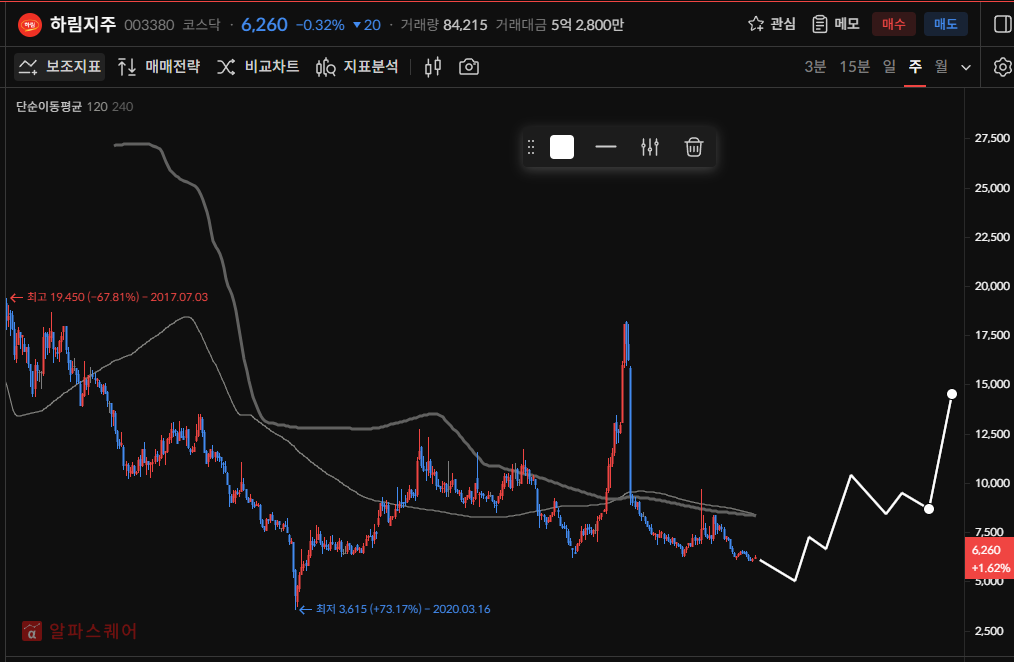
Task: Click the drawn line's end point handle
Action: coord(952,394)
